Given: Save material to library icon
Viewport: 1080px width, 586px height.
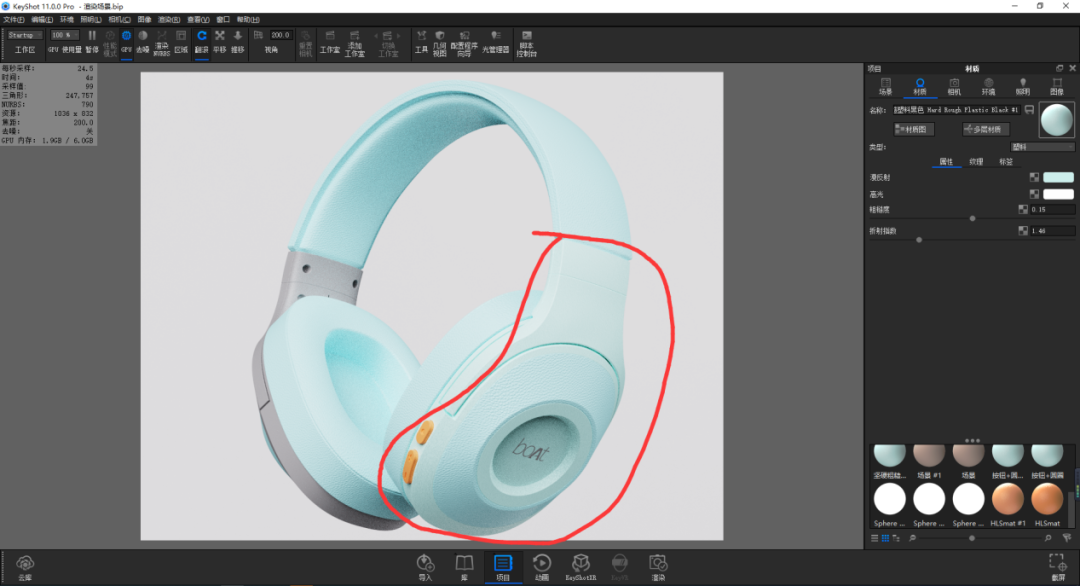Looking at the screenshot, I should point(1029,110).
